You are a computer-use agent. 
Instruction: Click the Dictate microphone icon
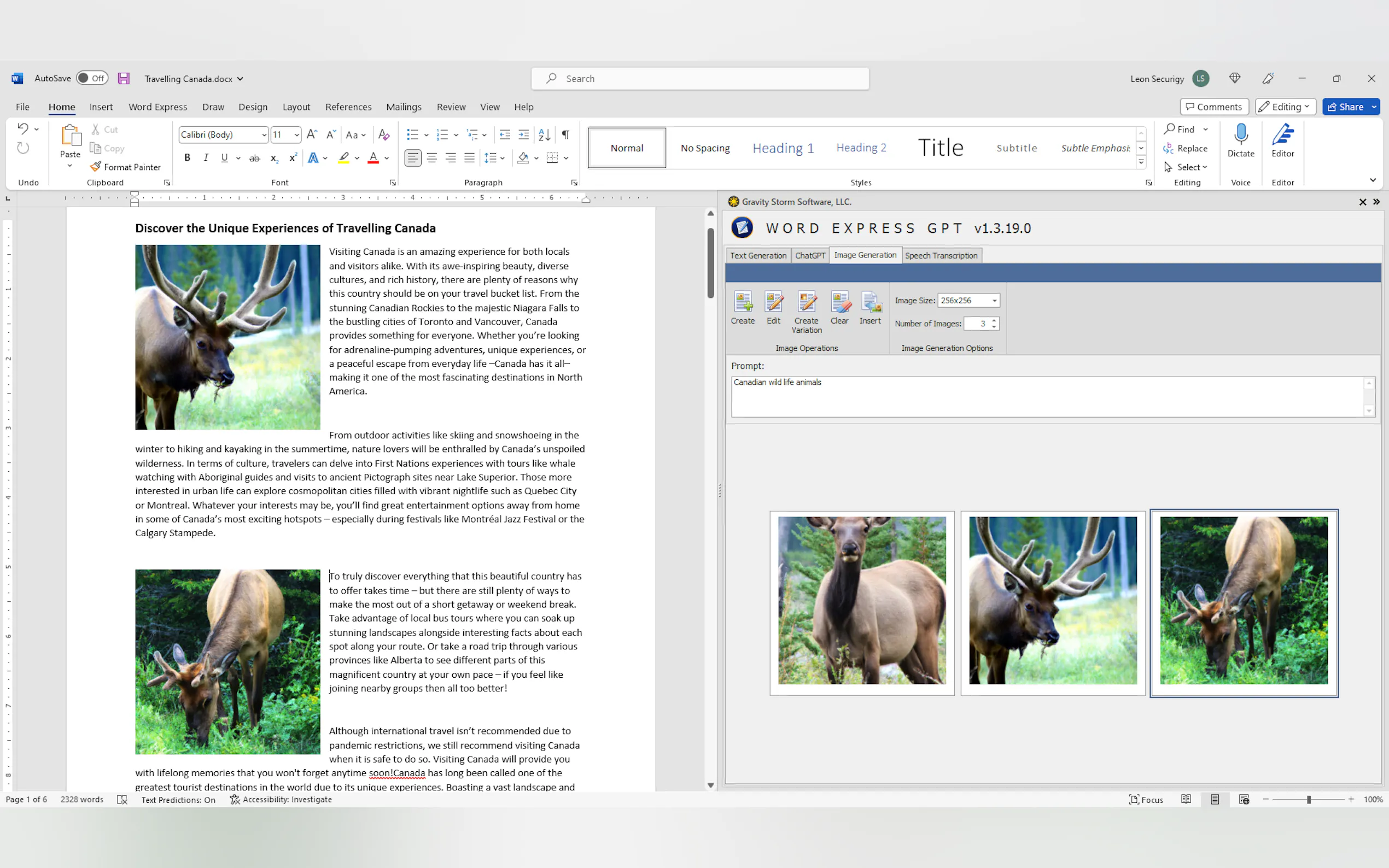coord(1240,134)
